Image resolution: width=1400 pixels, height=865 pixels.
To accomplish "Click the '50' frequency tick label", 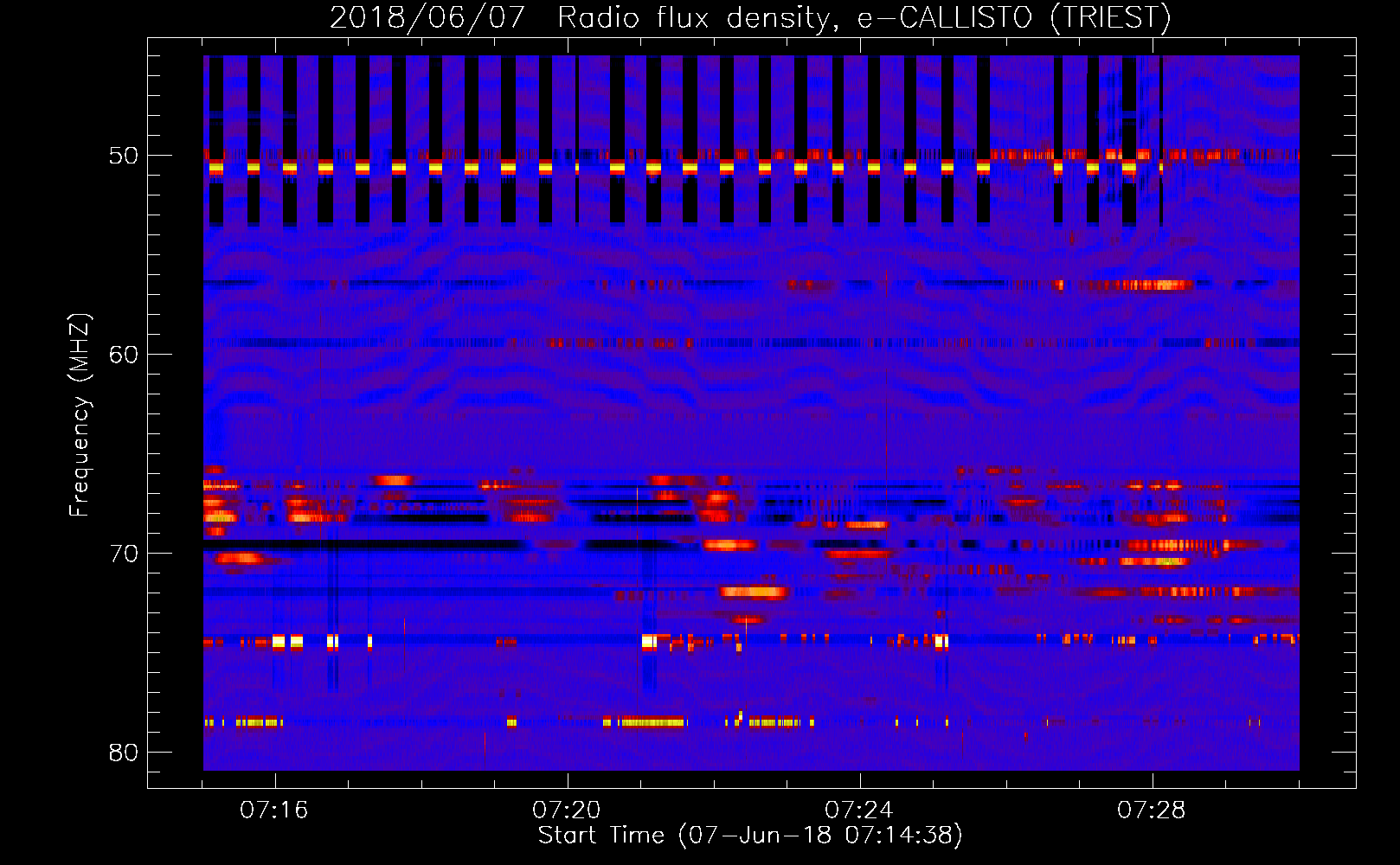I will click(124, 156).
